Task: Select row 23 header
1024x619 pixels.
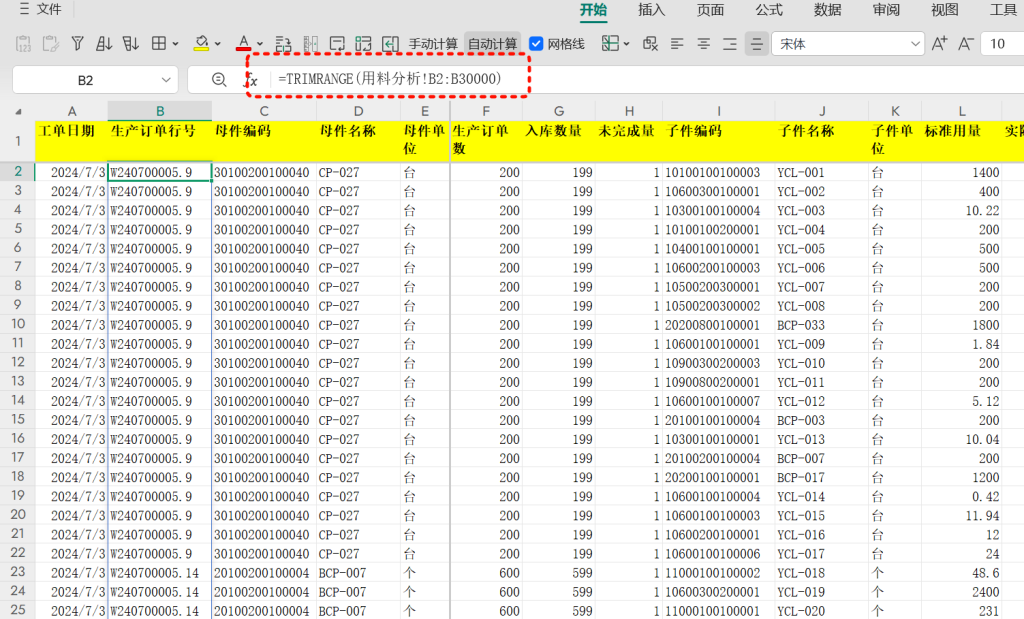Action: point(18,571)
